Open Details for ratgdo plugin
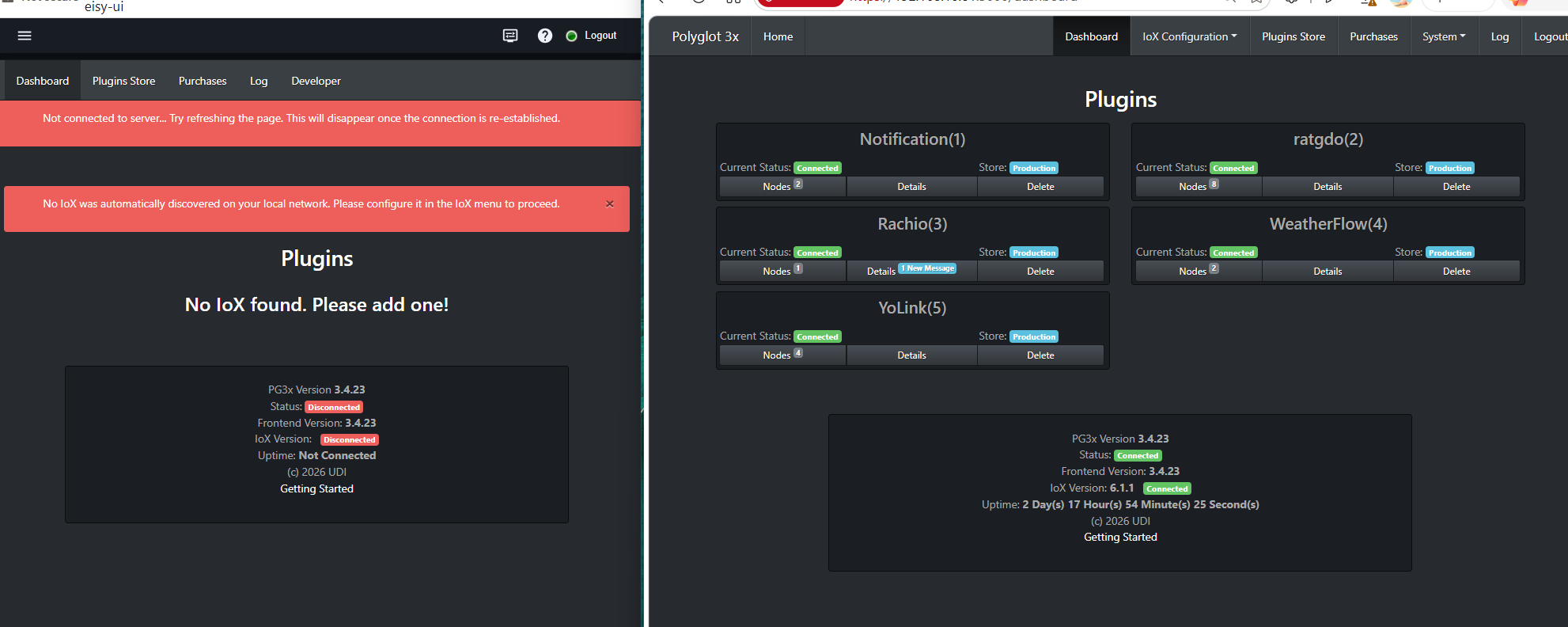1568x627 pixels. pyautogui.click(x=1327, y=186)
